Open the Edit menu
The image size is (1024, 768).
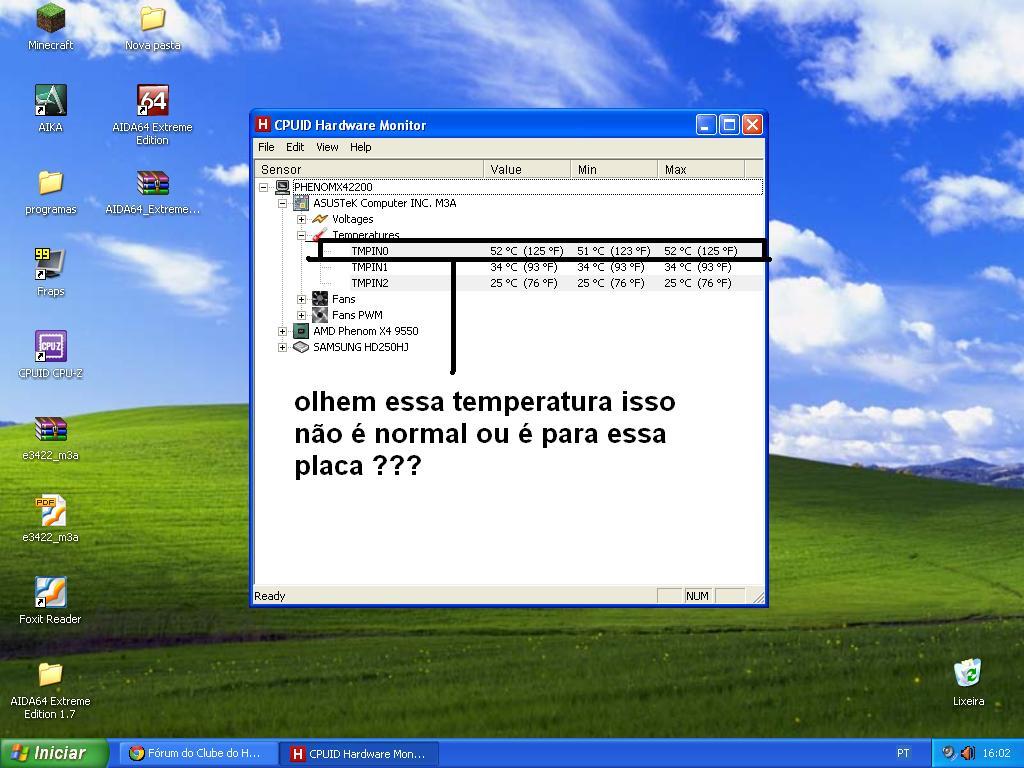point(295,147)
